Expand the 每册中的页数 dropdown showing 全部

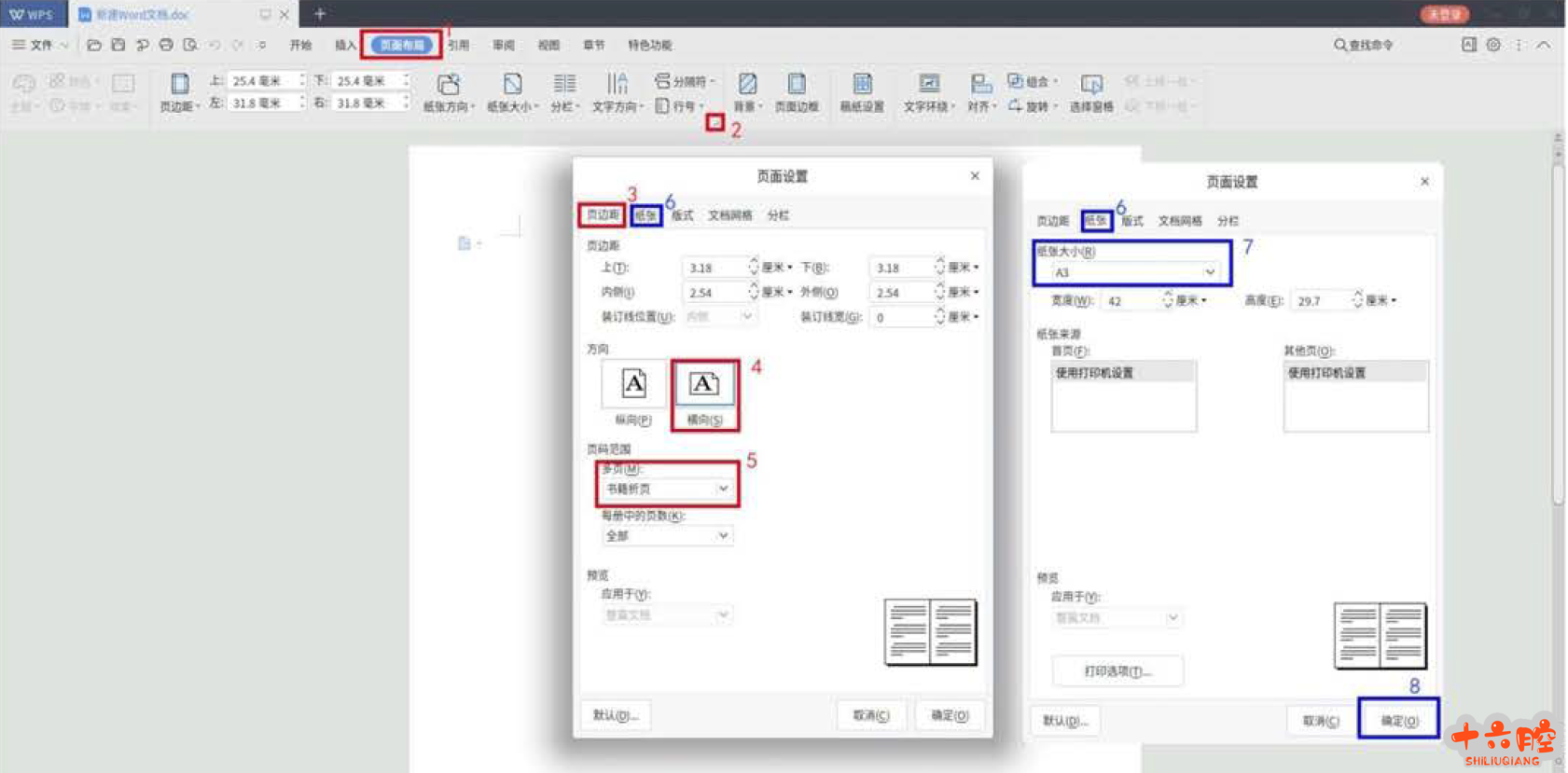click(667, 536)
